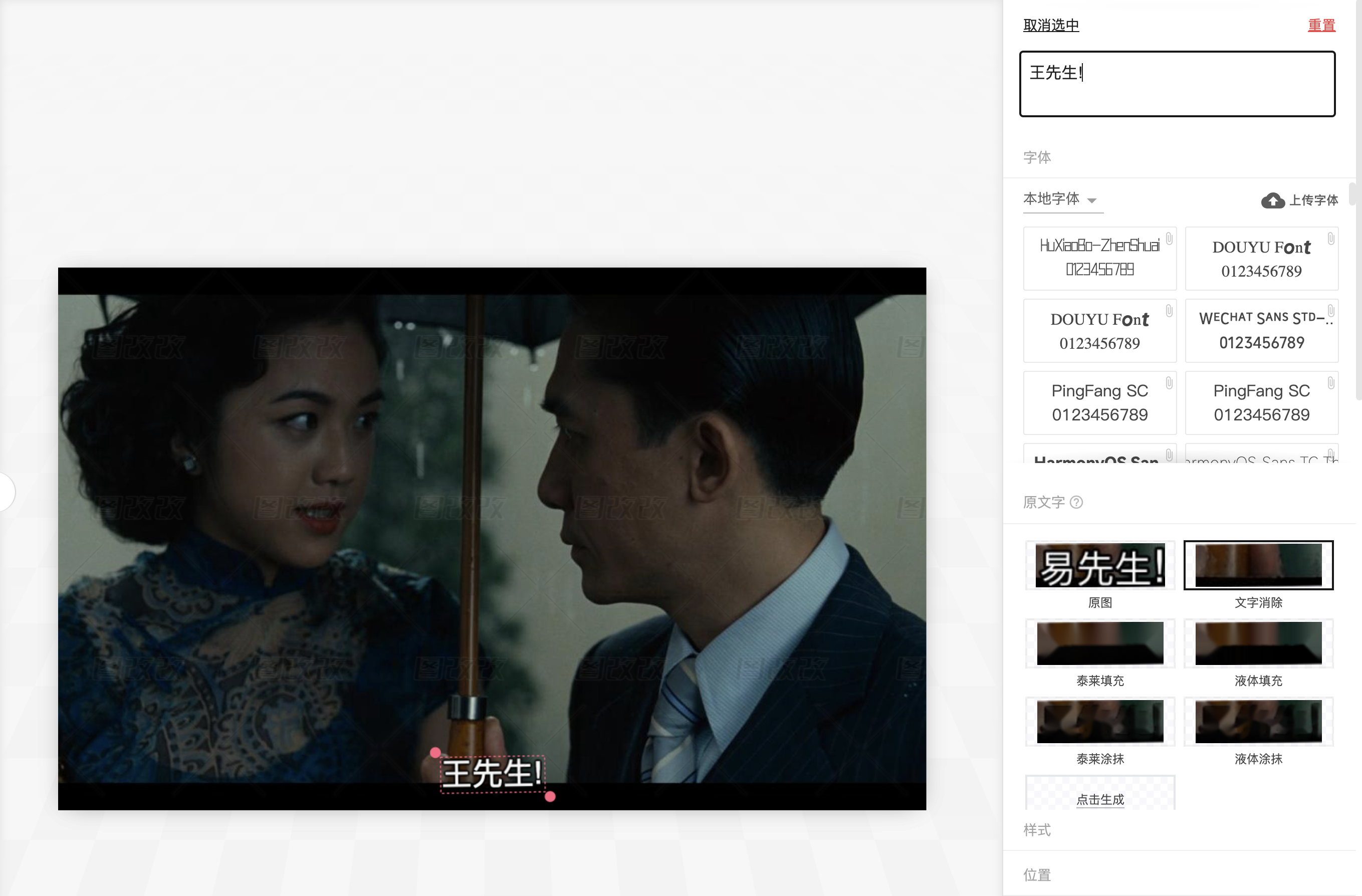Select the 泰莱填充 fill option
The width and height of the screenshot is (1362, 896).
click(x=1099, y=643)
